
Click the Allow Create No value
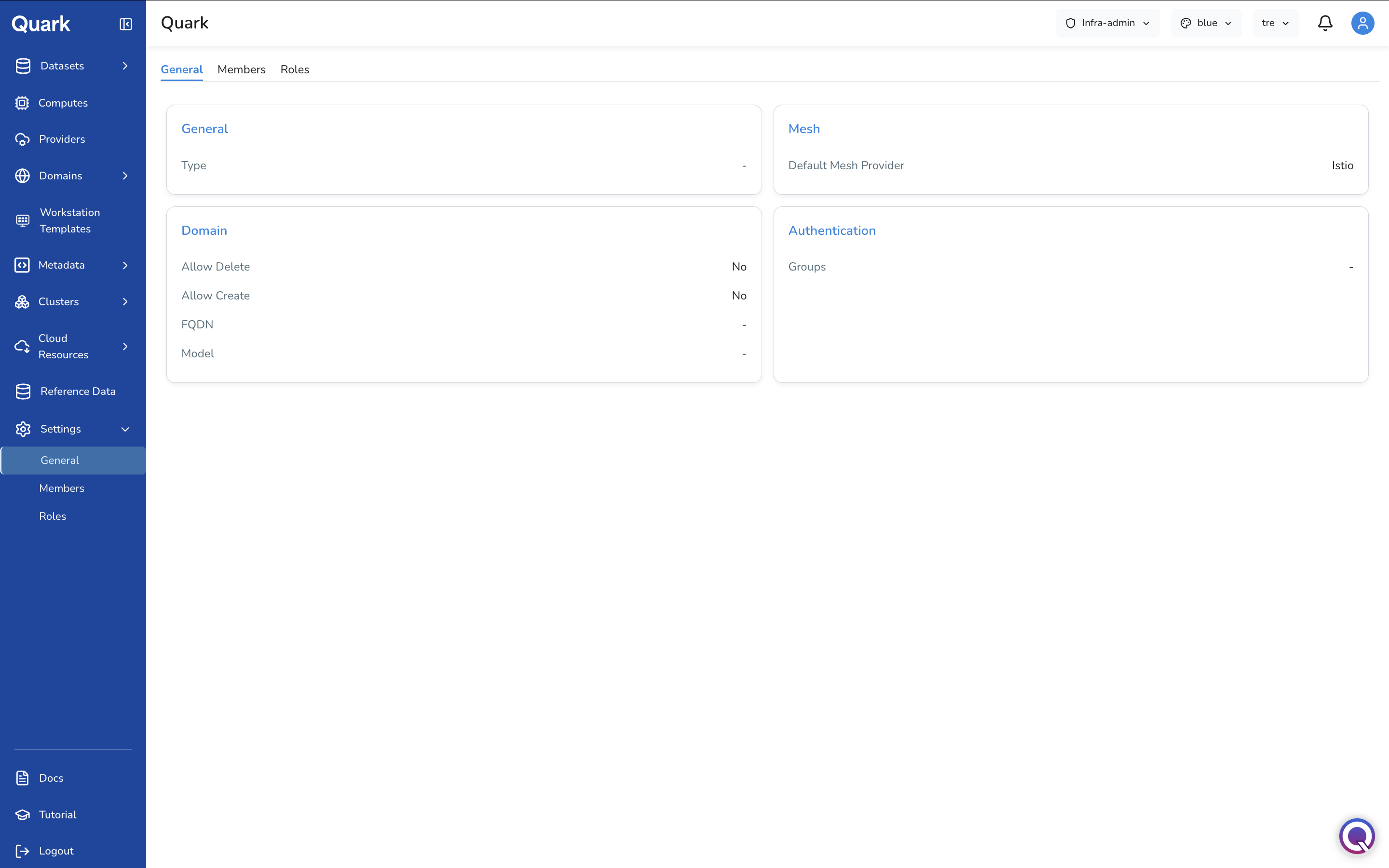(x=739, y=296)
